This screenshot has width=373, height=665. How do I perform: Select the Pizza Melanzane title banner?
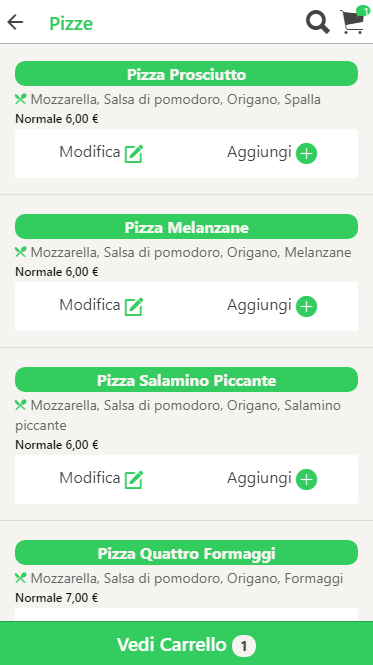click(x=186, y=227)
